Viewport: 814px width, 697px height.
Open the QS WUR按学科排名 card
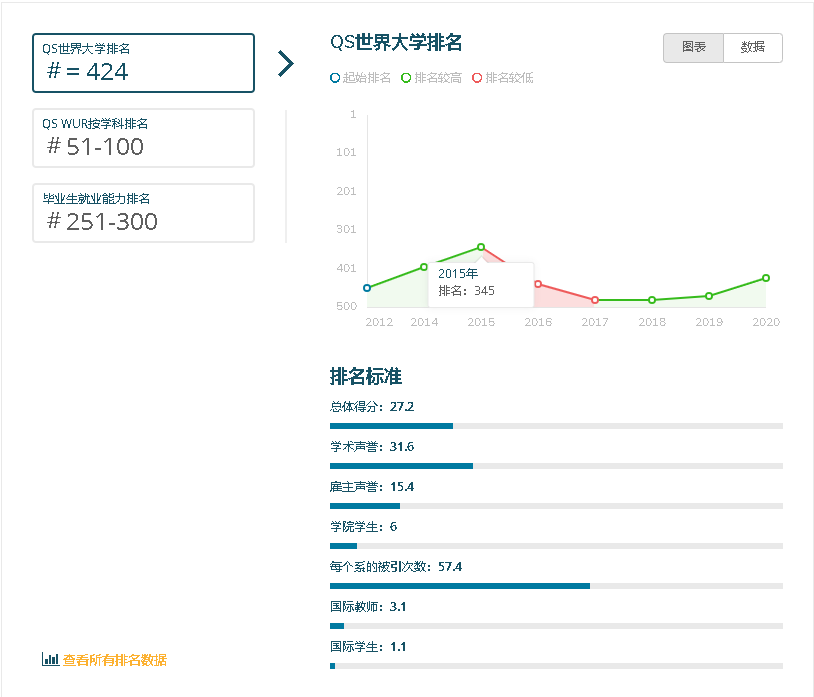(143, 137)
